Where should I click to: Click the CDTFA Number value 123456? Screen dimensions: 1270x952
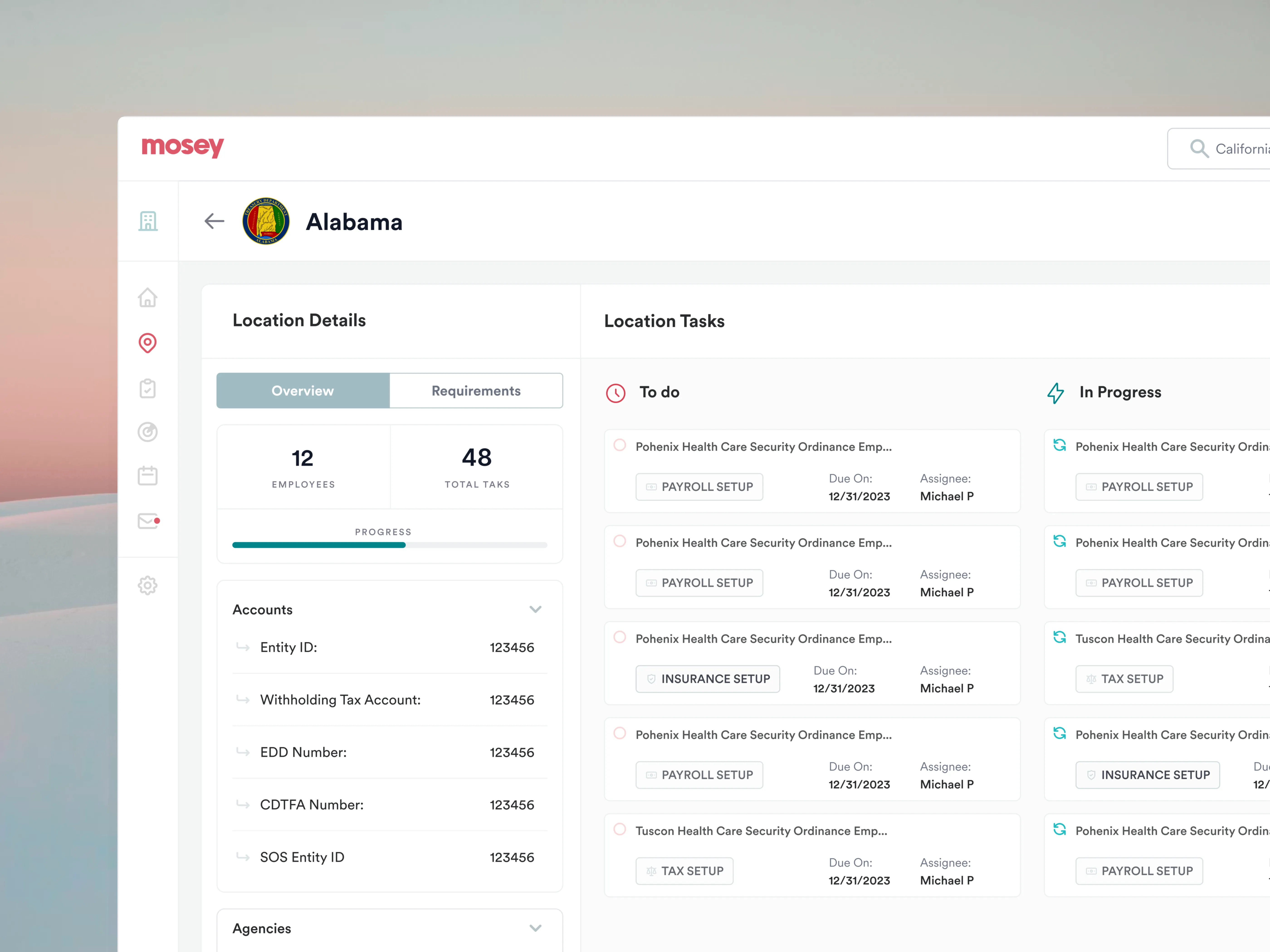(512, 805)
